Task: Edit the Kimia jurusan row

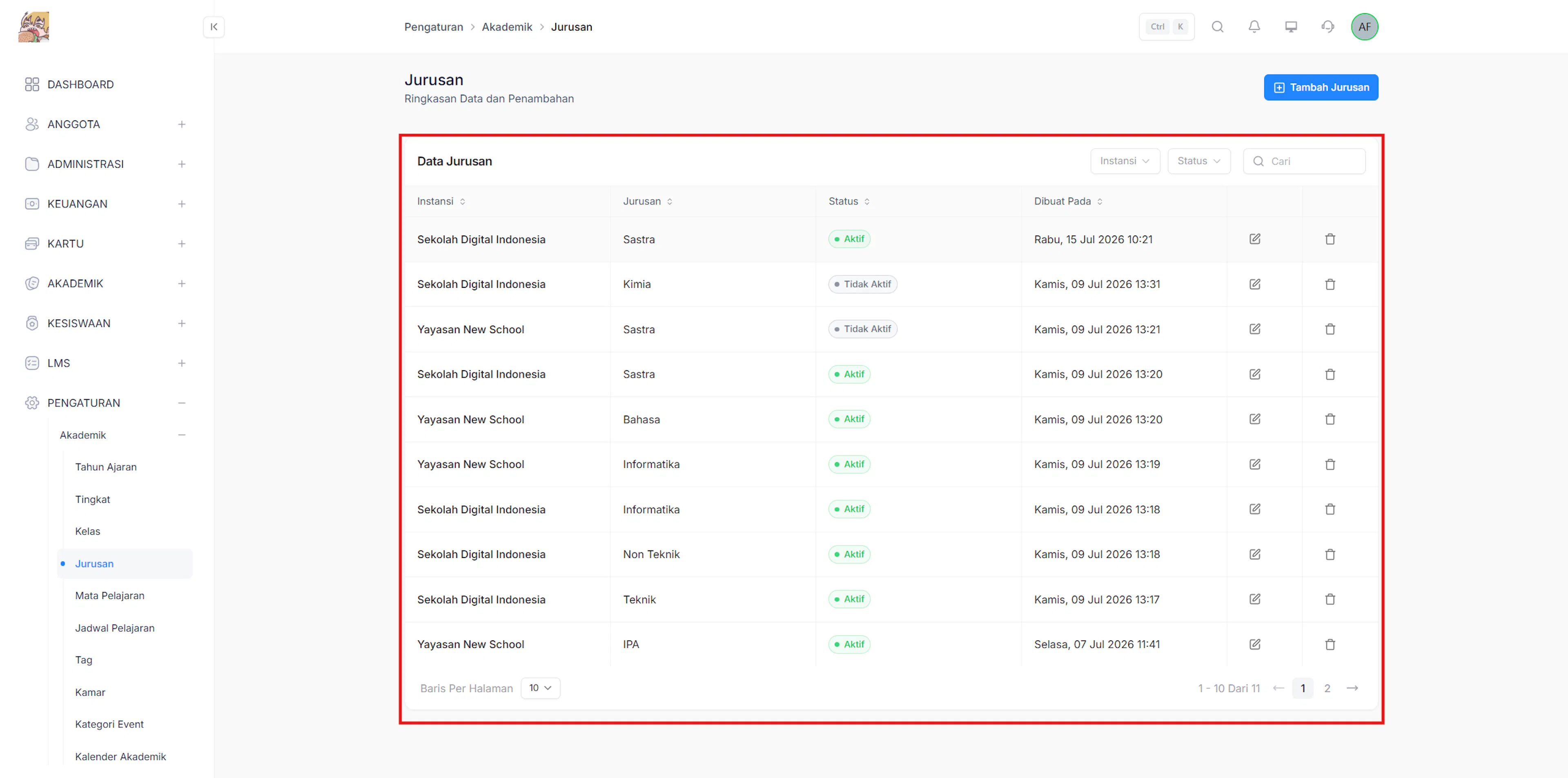Action: pyautogui.click(x=1254, y=284)
